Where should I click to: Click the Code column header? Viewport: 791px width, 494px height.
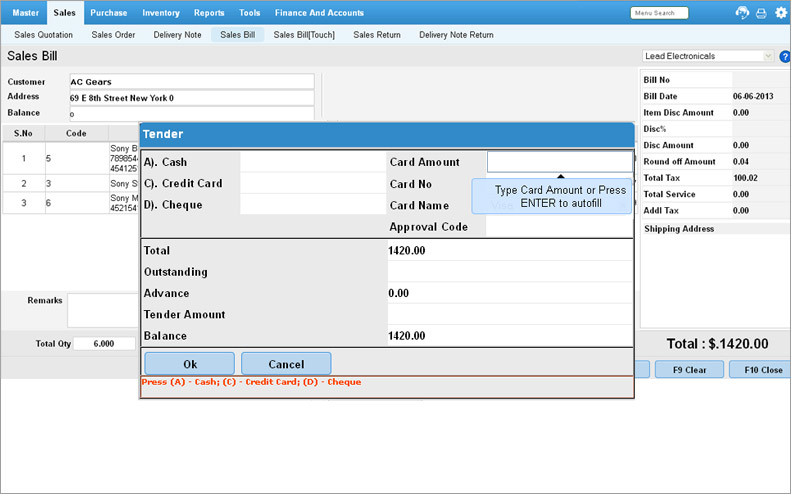pos(76,133)
